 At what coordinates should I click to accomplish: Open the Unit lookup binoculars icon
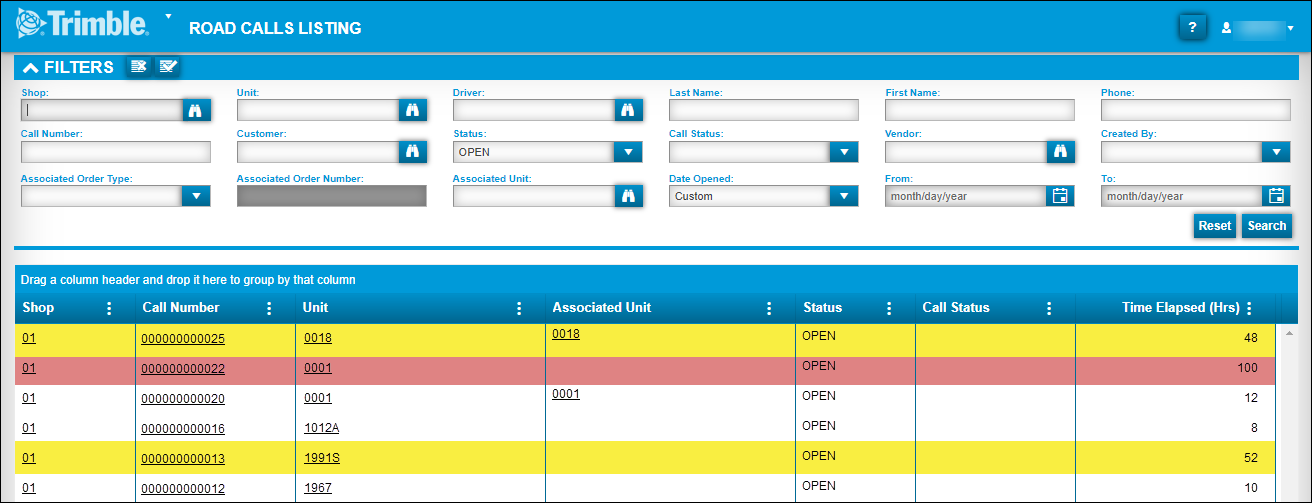click(412, 110)
